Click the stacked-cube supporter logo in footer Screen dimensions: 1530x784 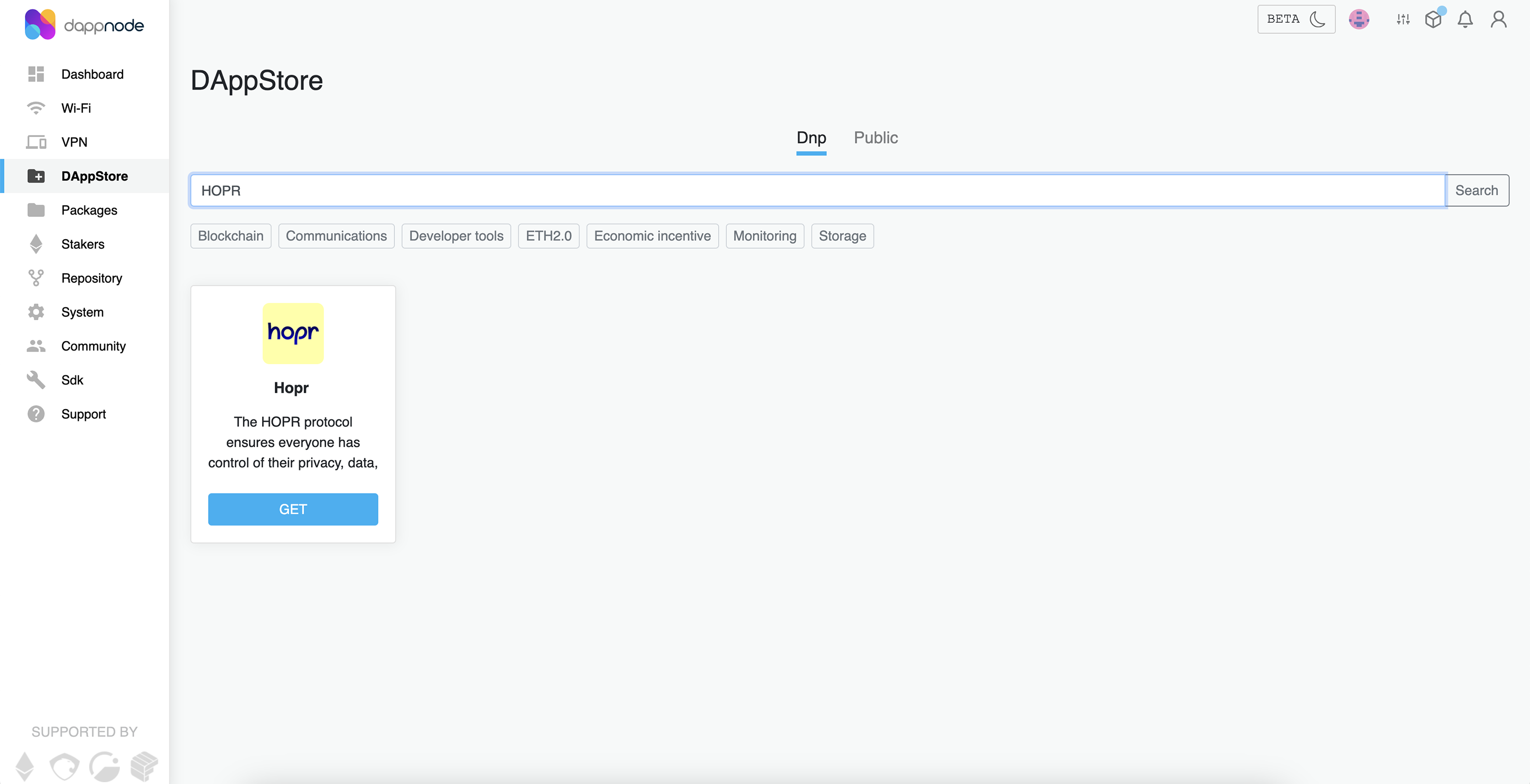pos(144,766)
